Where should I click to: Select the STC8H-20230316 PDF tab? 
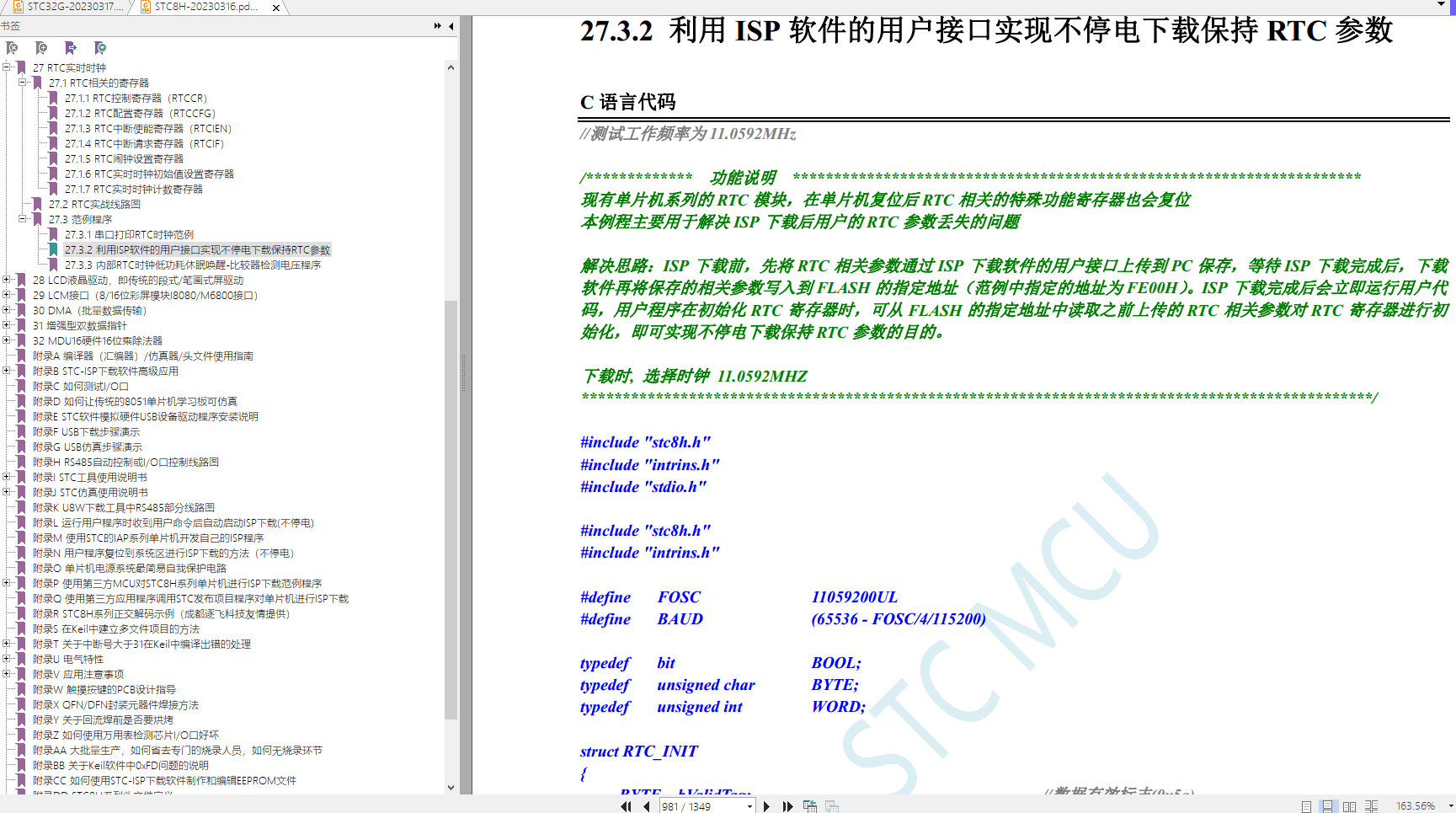click(206, 7)
